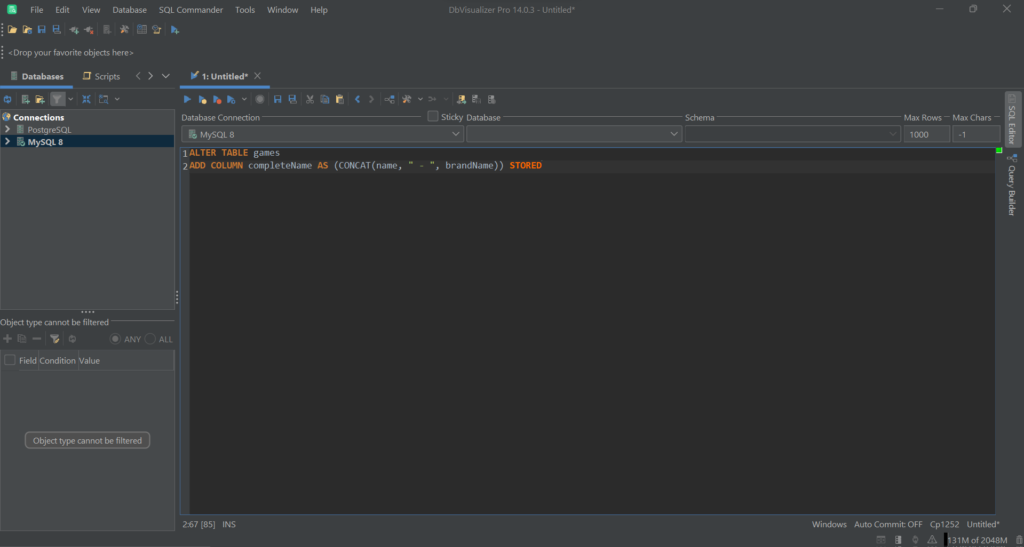
Task: Open the Database Connection MySQL 8 dropdown
Action: pos(323,134)
